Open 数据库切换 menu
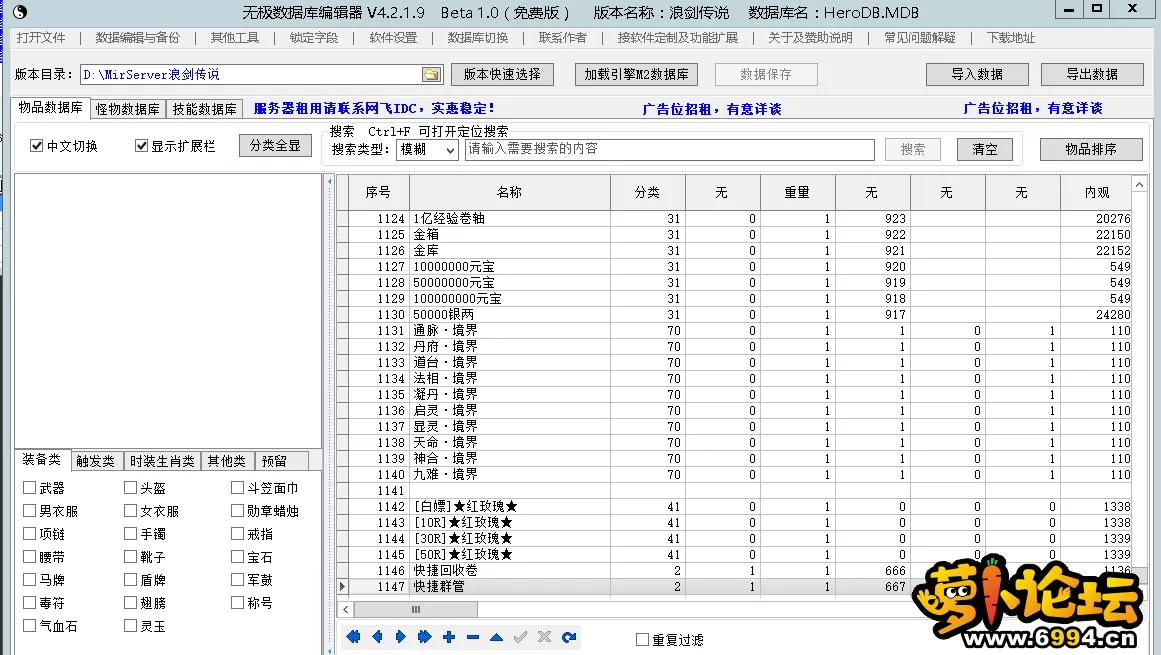Image resolution: width=1161 pixels, height=655 pixels. click(478, 38)
